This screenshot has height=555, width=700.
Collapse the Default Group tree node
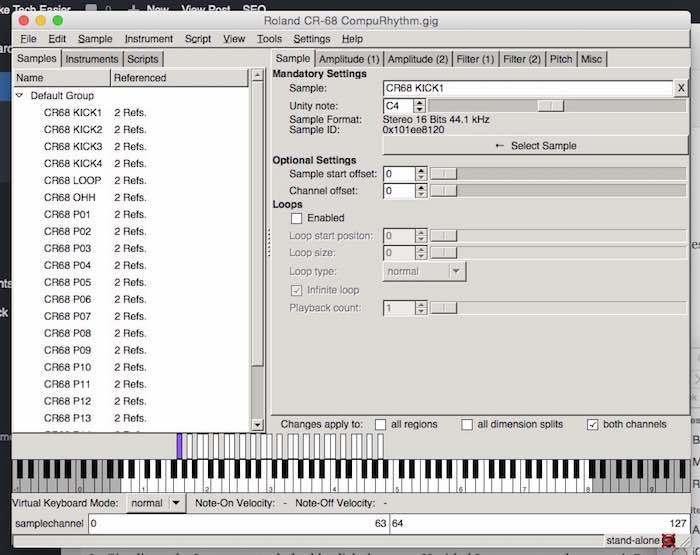(x=19, y=95)
